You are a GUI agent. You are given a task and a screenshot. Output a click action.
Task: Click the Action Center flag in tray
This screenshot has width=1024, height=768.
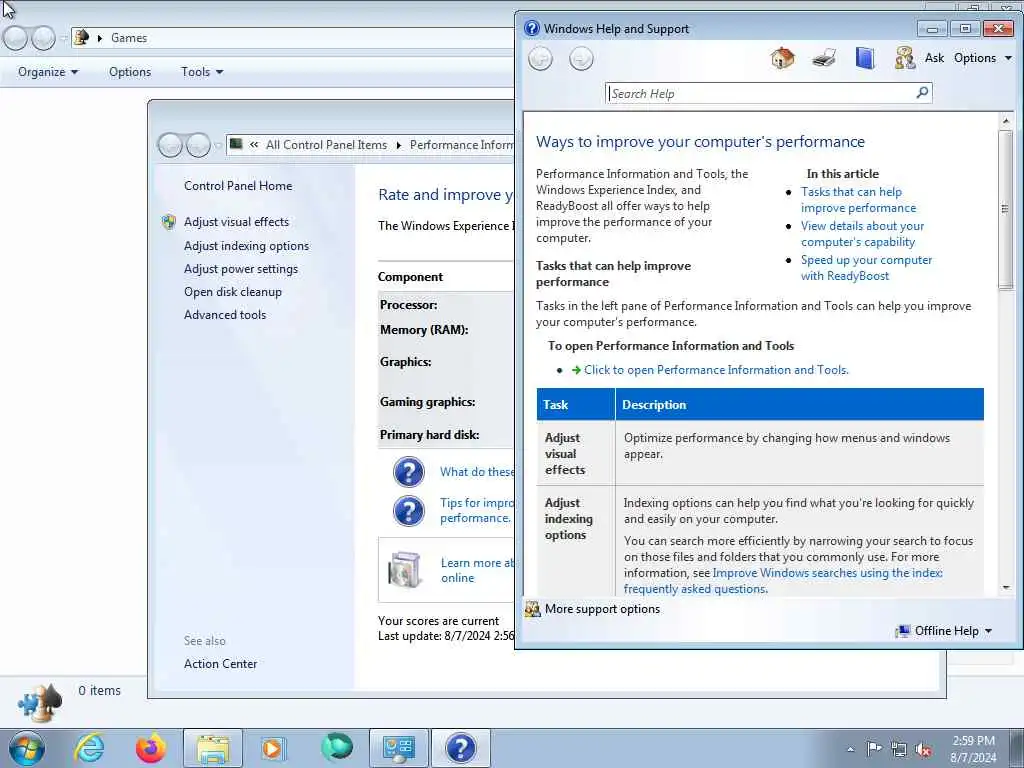click(x=874, y=749)
